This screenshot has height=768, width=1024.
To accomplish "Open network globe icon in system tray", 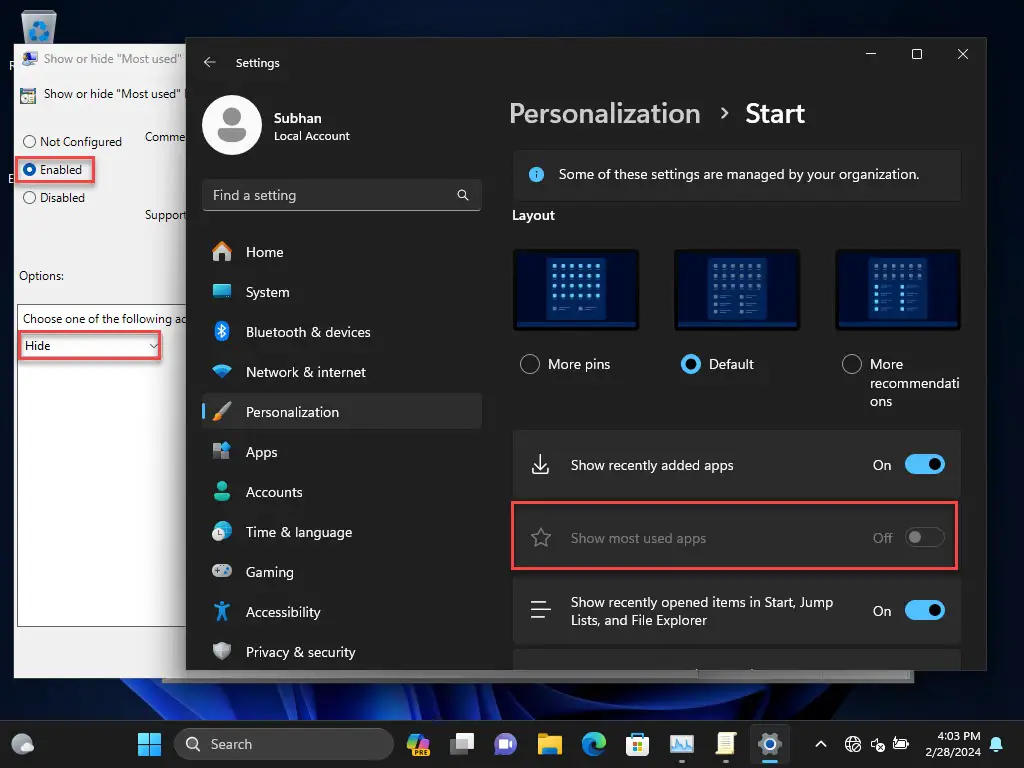I will pyautogui.click(x=852, y=744).
